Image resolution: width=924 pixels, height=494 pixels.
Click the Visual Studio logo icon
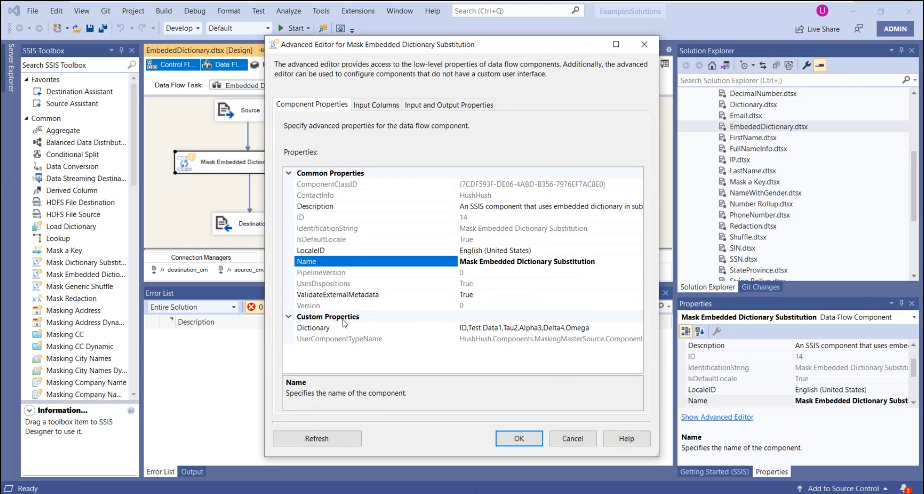pyautogui.click(x=13, y=11)
